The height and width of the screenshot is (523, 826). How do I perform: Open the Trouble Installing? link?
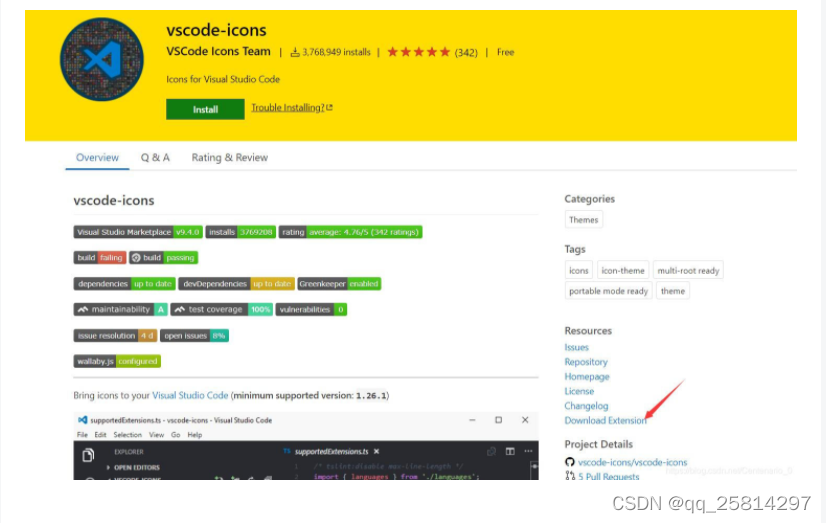click(292, 107)
